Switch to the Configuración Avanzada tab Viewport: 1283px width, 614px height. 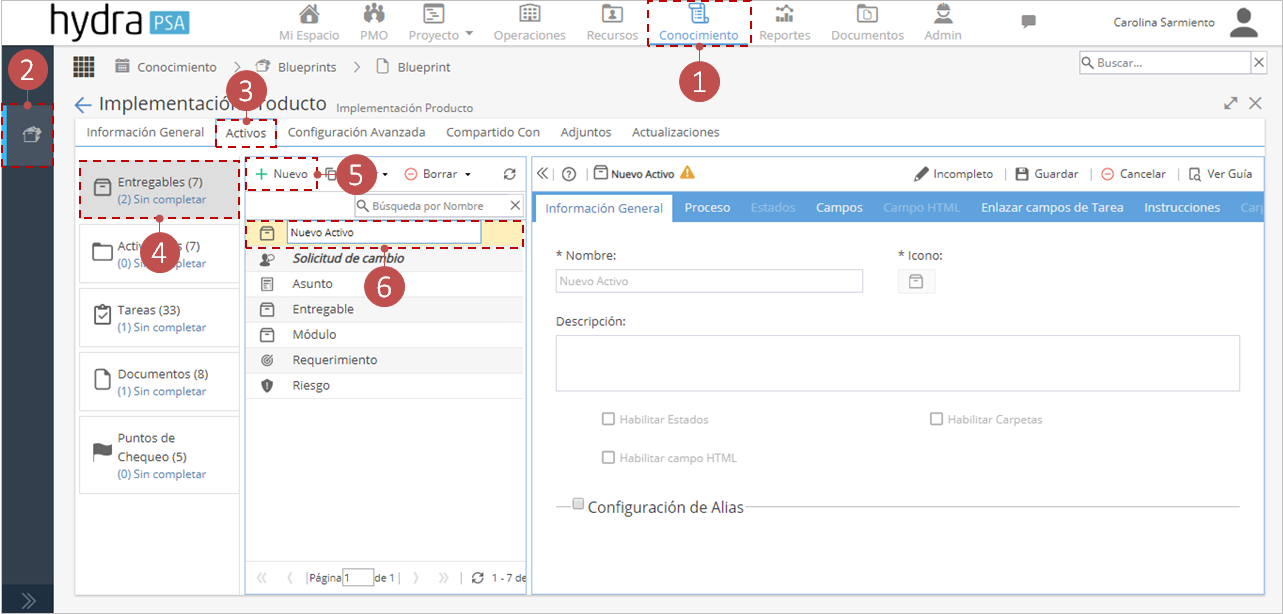click(x=356, y=132)
